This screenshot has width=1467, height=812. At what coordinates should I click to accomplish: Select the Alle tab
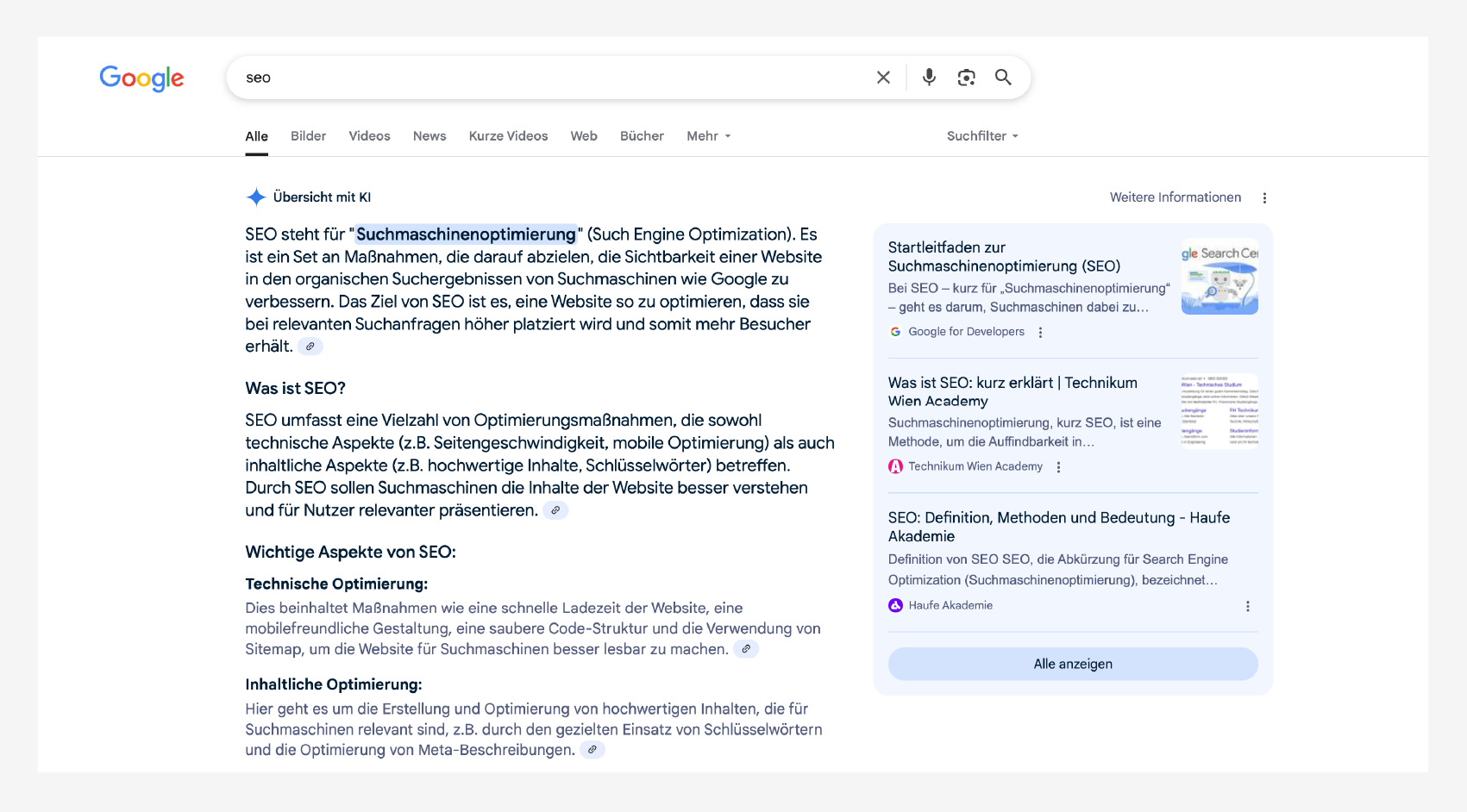[256, 136]
